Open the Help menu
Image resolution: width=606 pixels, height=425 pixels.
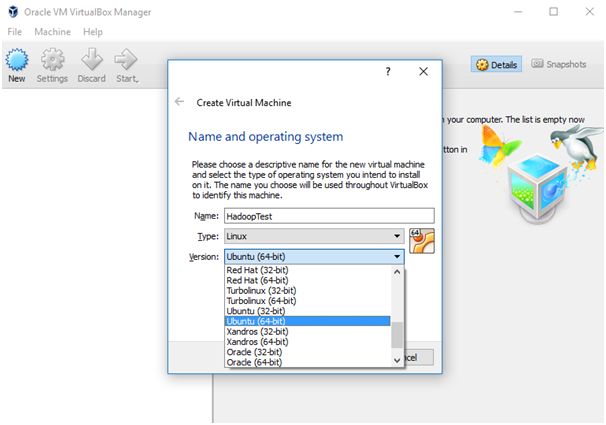tap(93, 32)
